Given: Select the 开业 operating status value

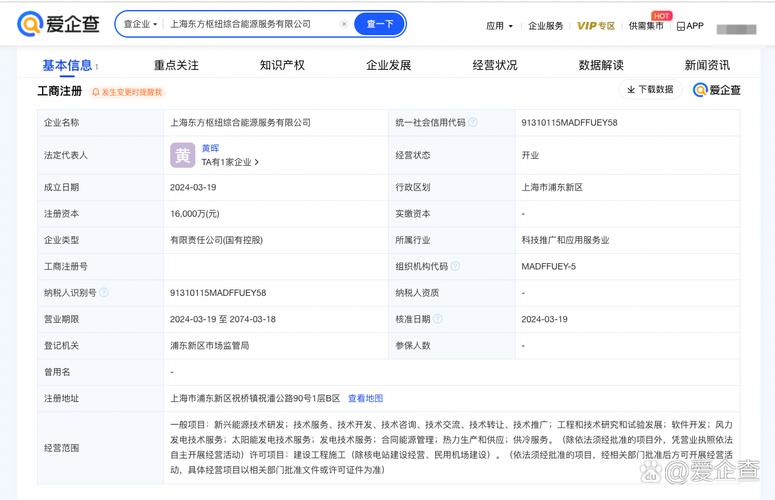Looking at the screenshot, I should 530,155.
